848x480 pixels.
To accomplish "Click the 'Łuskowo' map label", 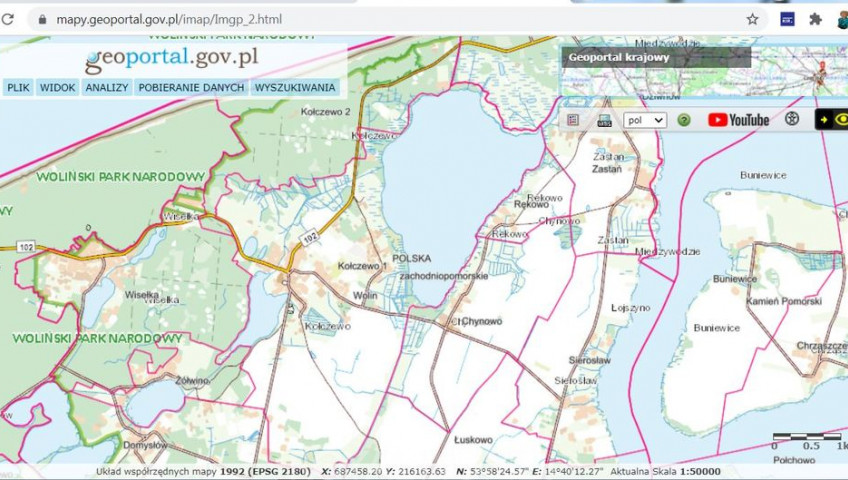I will [x=473, y=440].
